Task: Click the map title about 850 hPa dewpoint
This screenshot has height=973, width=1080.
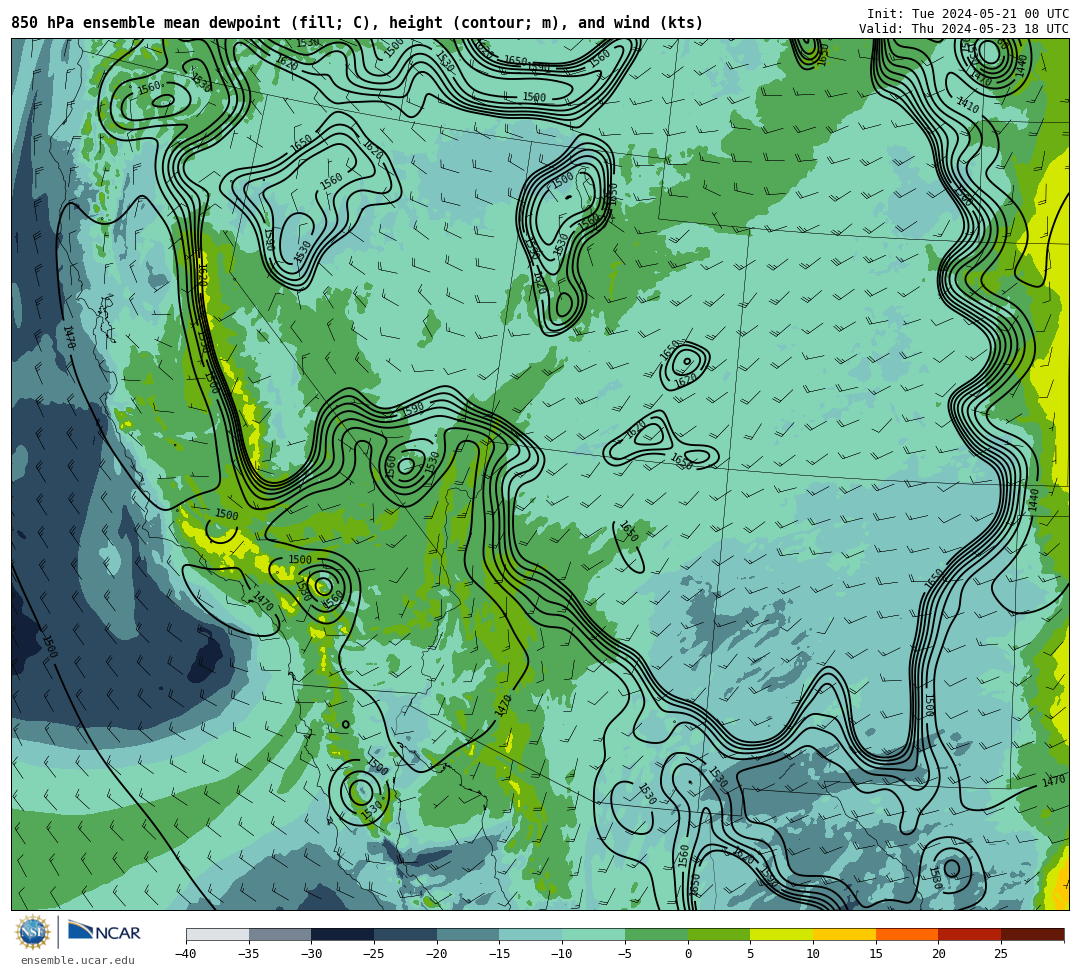Action: pyautogui.click(x=357, y=23)
